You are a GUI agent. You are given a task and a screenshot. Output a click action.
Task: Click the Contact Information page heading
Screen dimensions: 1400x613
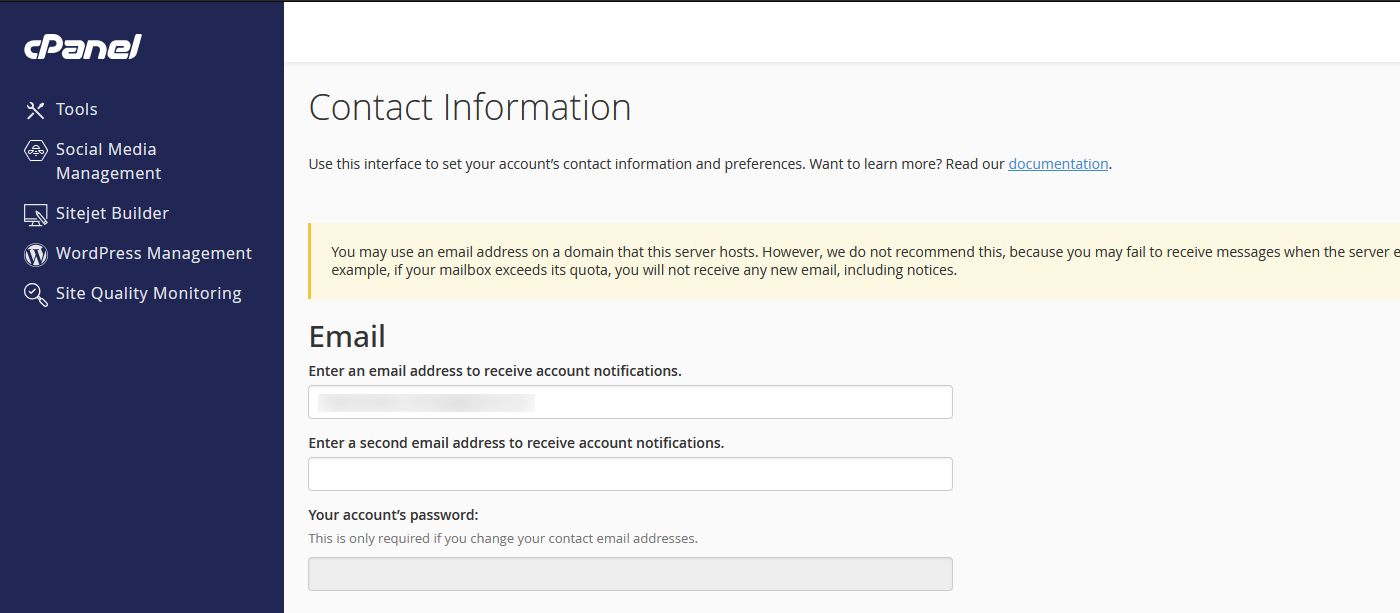coord(470,107)
